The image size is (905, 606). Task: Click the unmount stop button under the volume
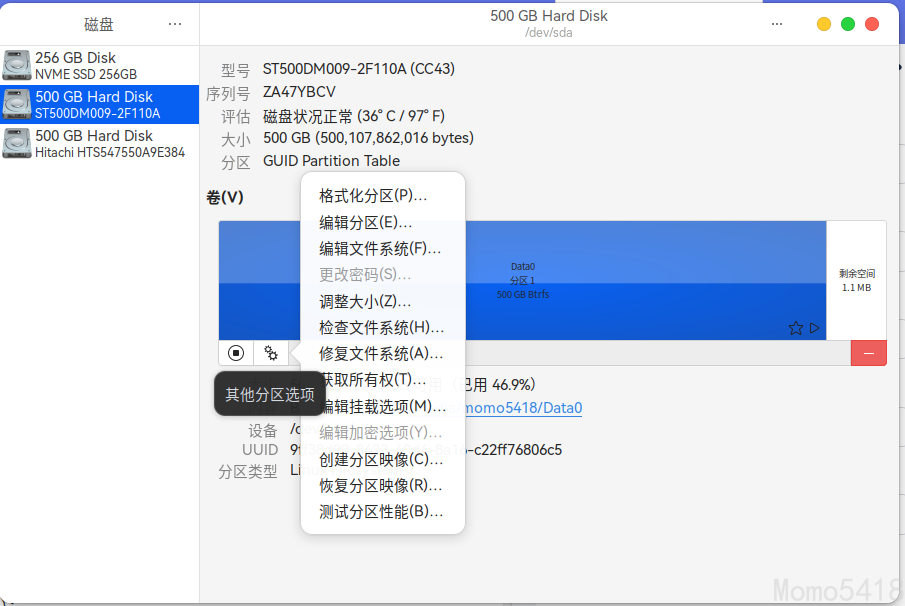(236, 353)
